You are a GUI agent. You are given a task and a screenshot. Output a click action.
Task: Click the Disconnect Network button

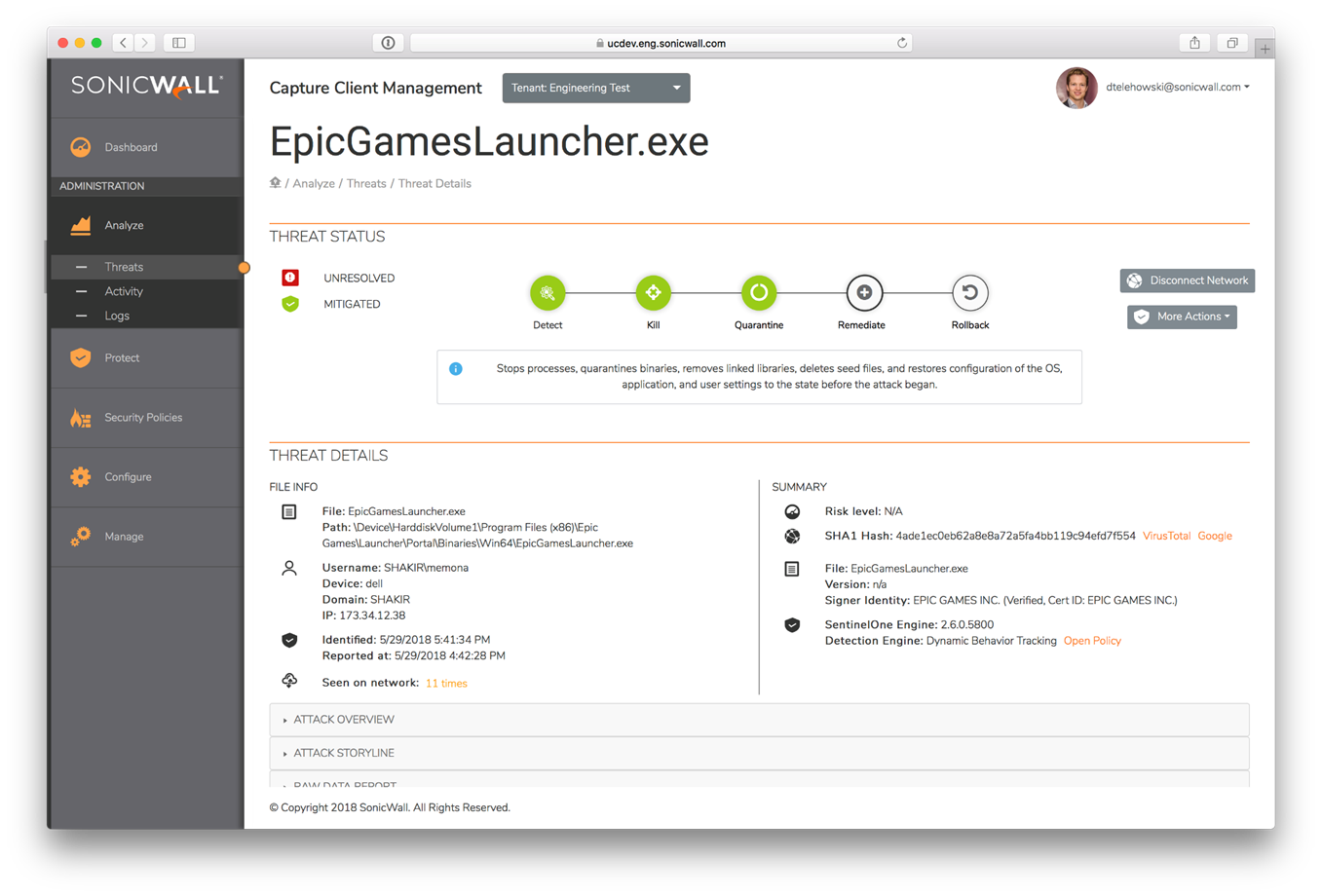[1187, 280]
